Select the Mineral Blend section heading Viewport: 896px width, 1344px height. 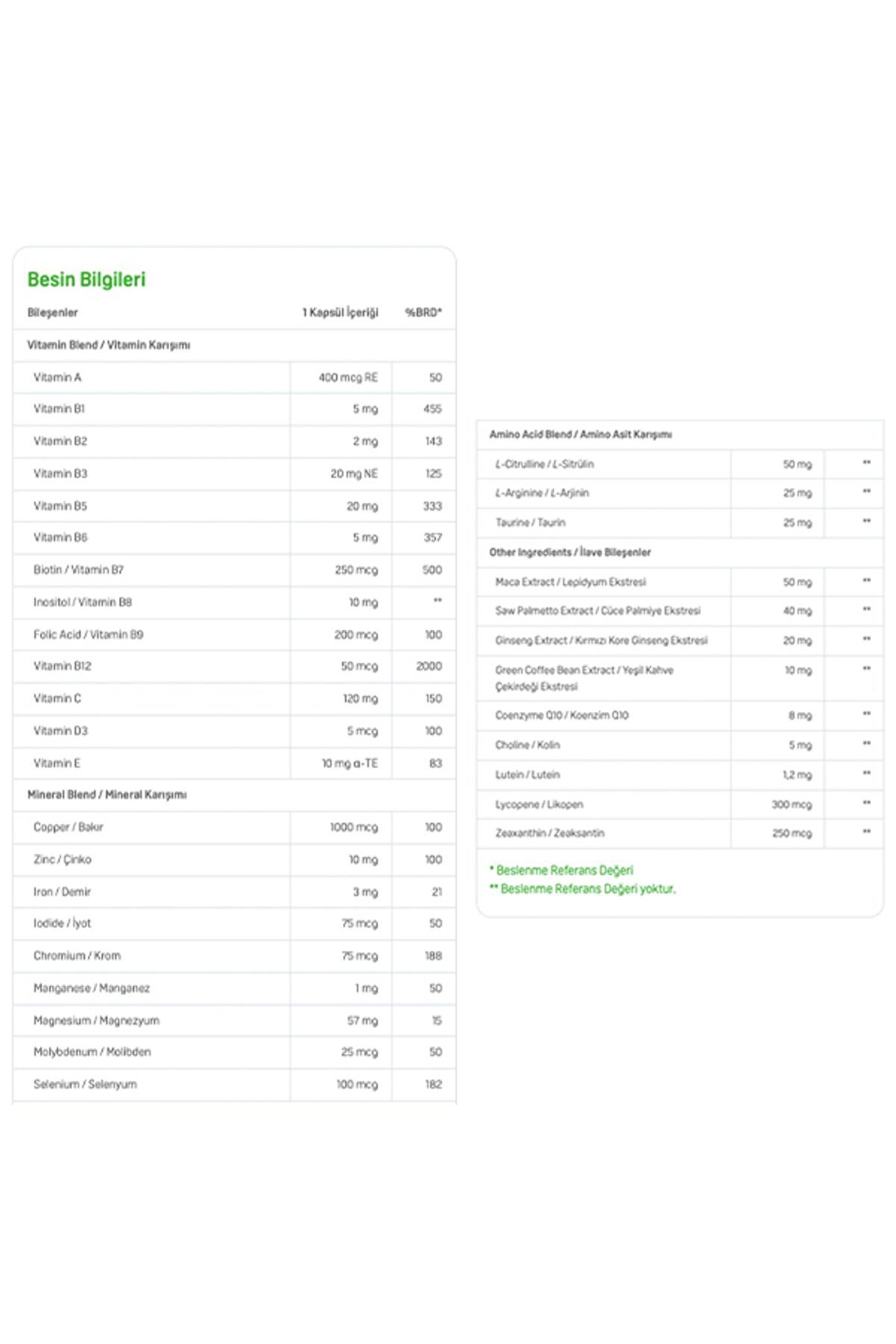coord(107,795)
